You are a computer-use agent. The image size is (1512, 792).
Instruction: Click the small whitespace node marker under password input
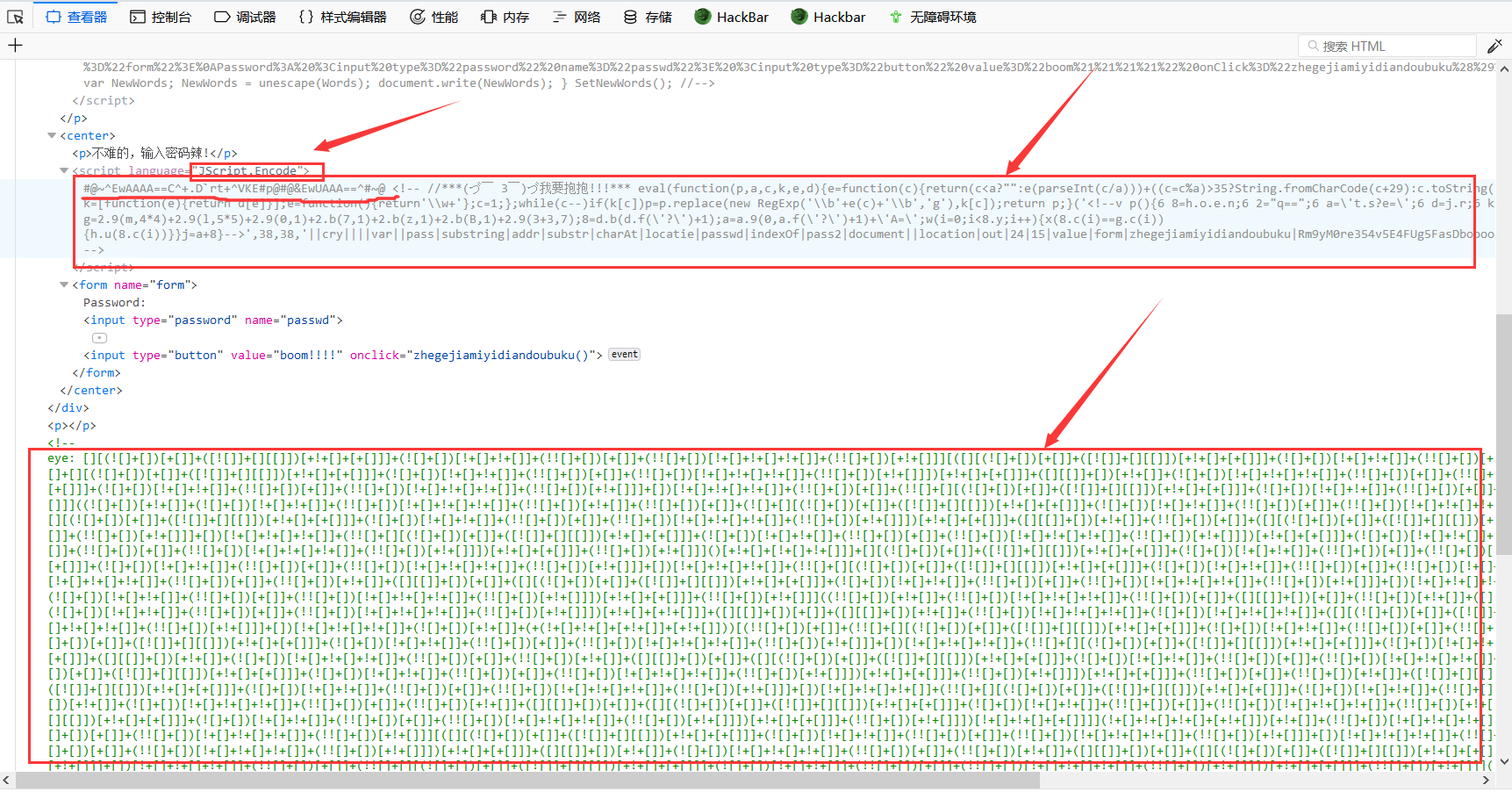[x=99, y=338]
